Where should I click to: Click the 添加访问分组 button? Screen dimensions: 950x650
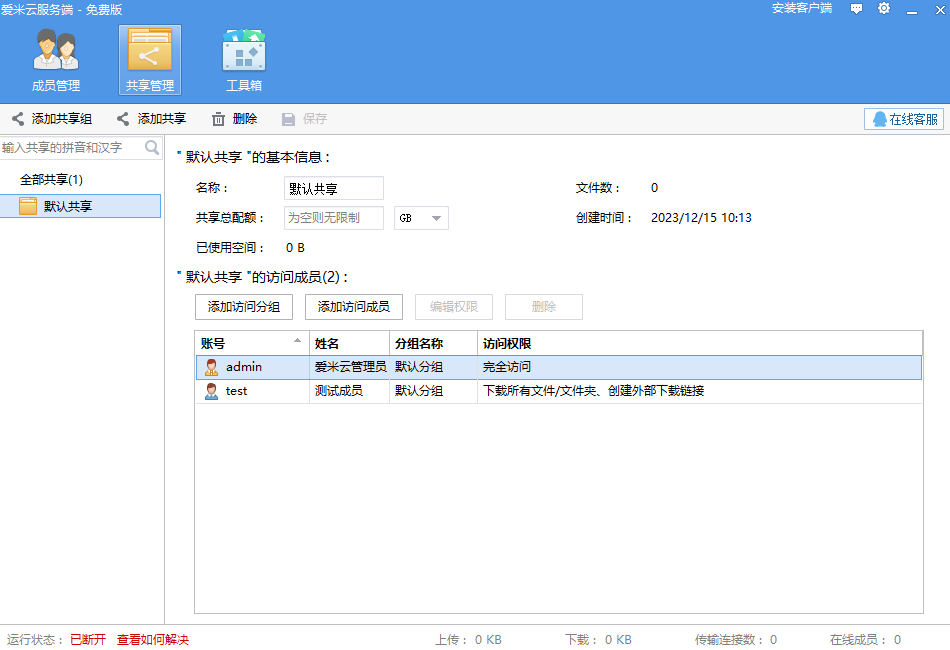[x=244, y=307]
